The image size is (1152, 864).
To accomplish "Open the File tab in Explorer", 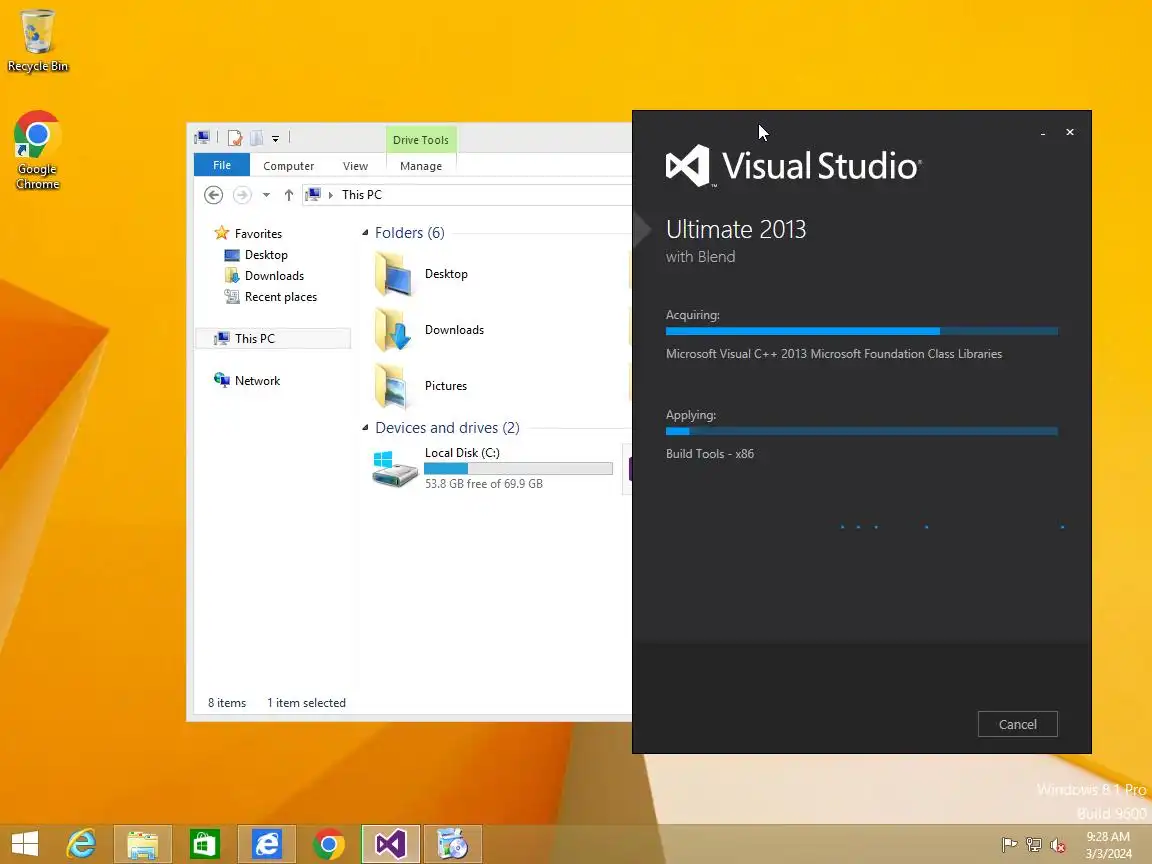I will coord(222,165).
